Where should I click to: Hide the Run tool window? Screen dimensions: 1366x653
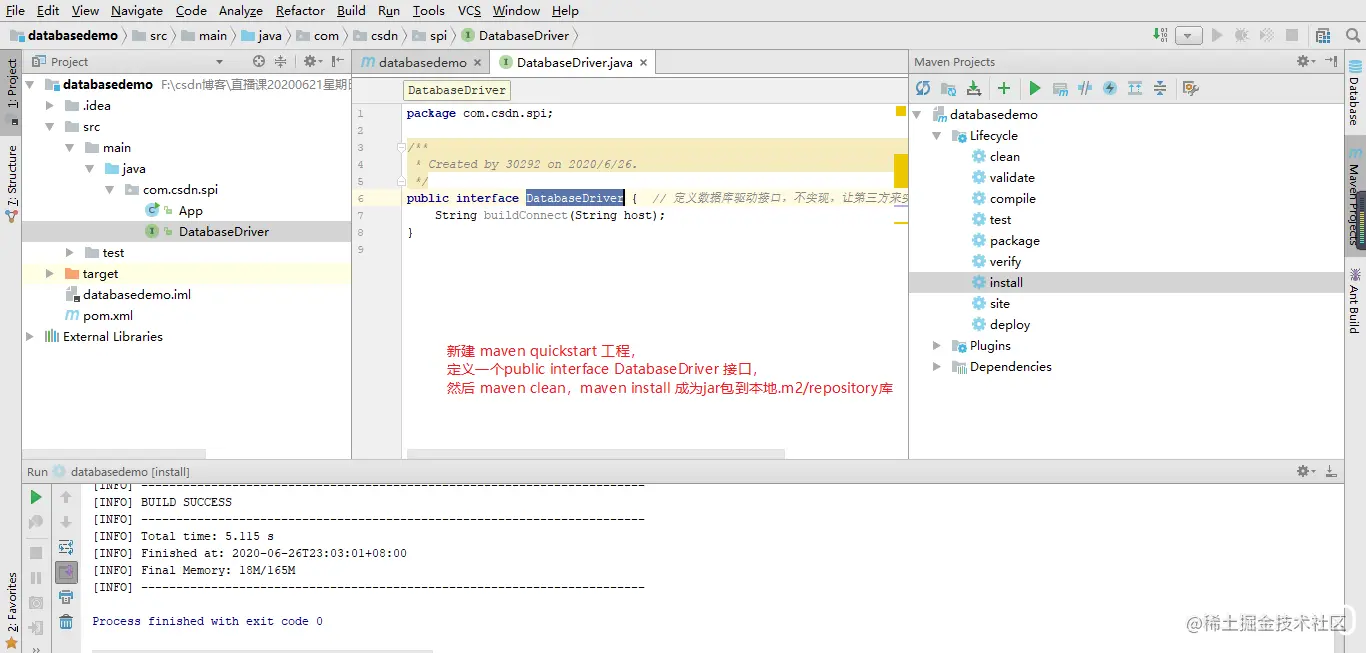click(x=1331, y=471)
